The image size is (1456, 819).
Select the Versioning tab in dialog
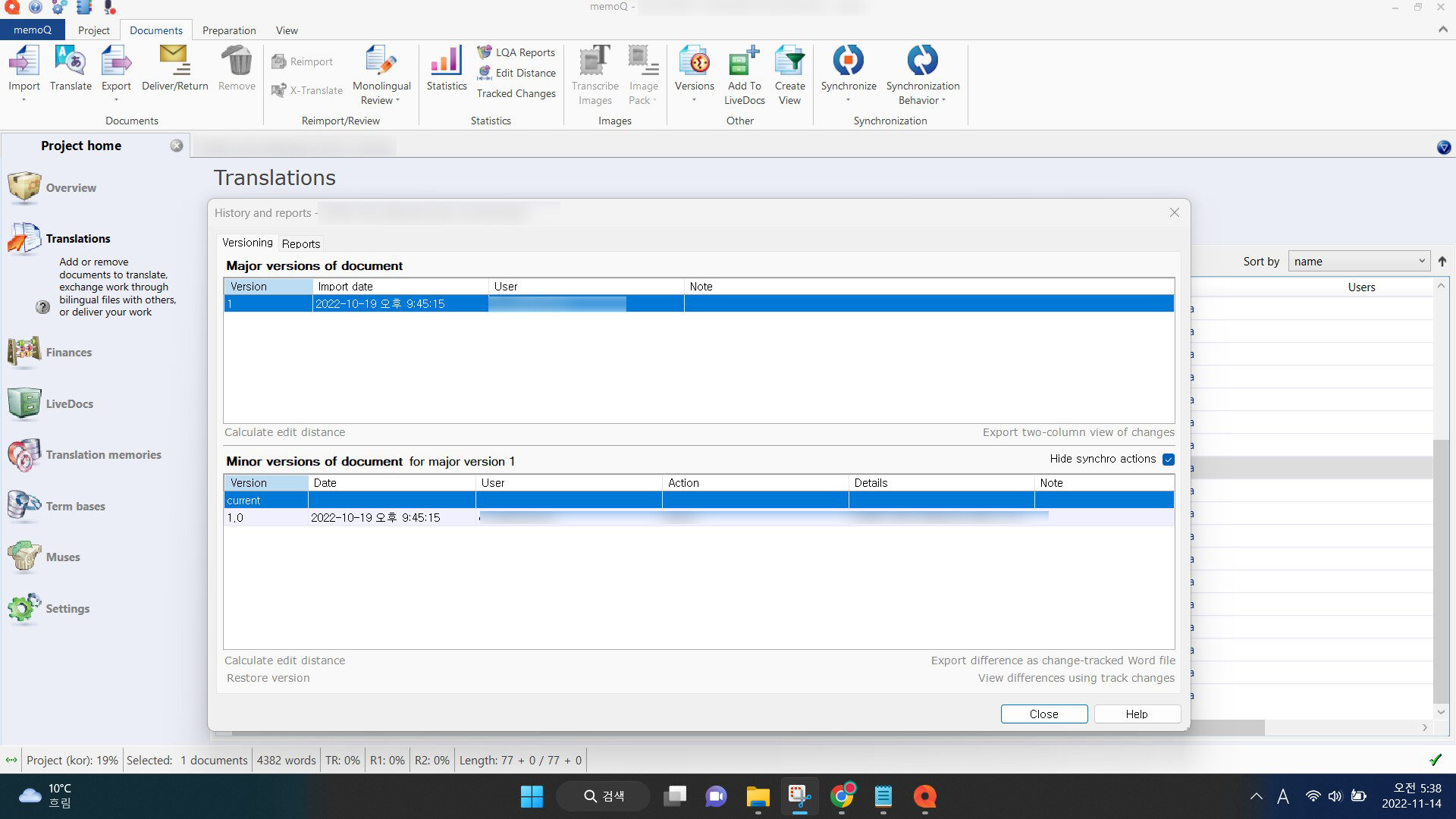click(247, 243)
